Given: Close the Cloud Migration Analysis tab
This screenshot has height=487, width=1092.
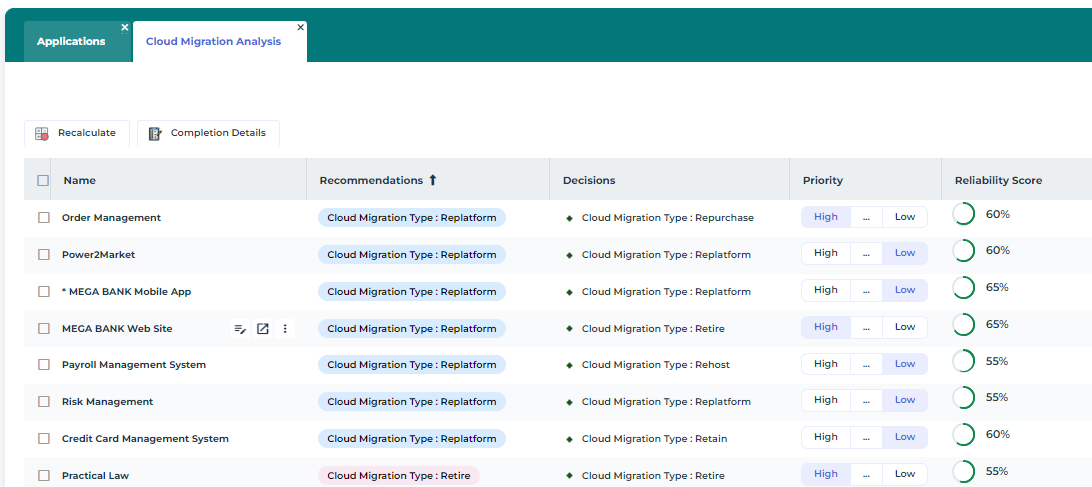Looking at the screenshot, I should coord(300,27).
